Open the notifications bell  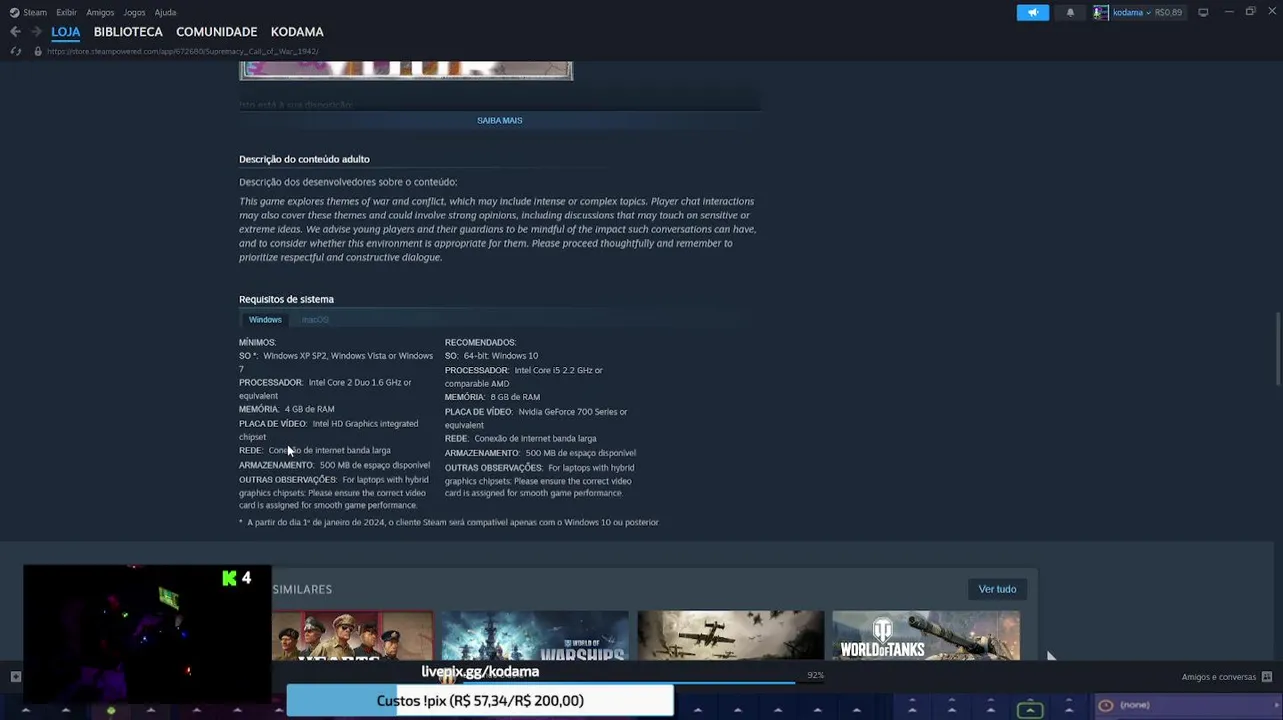point(1070,12)
